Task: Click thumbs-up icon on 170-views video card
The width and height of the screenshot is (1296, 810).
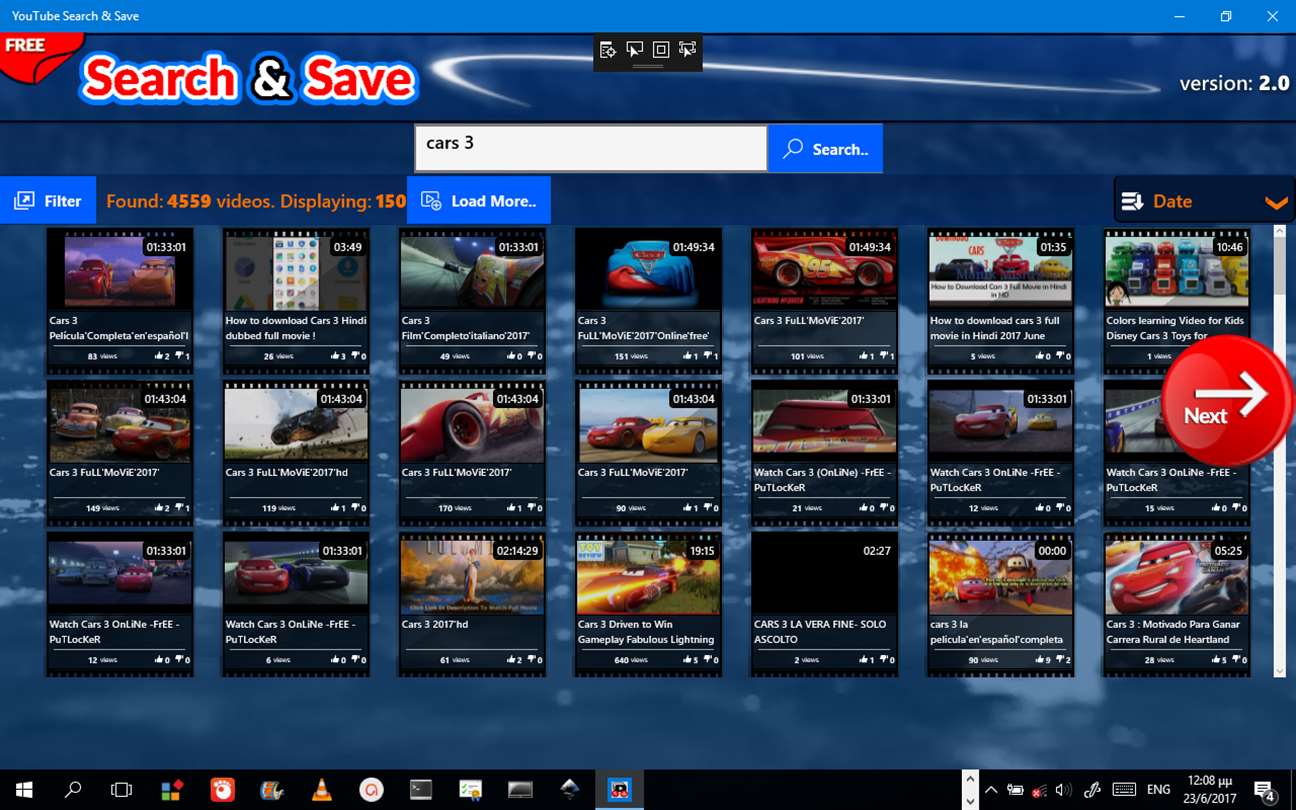Action: [x=512, y=508]
